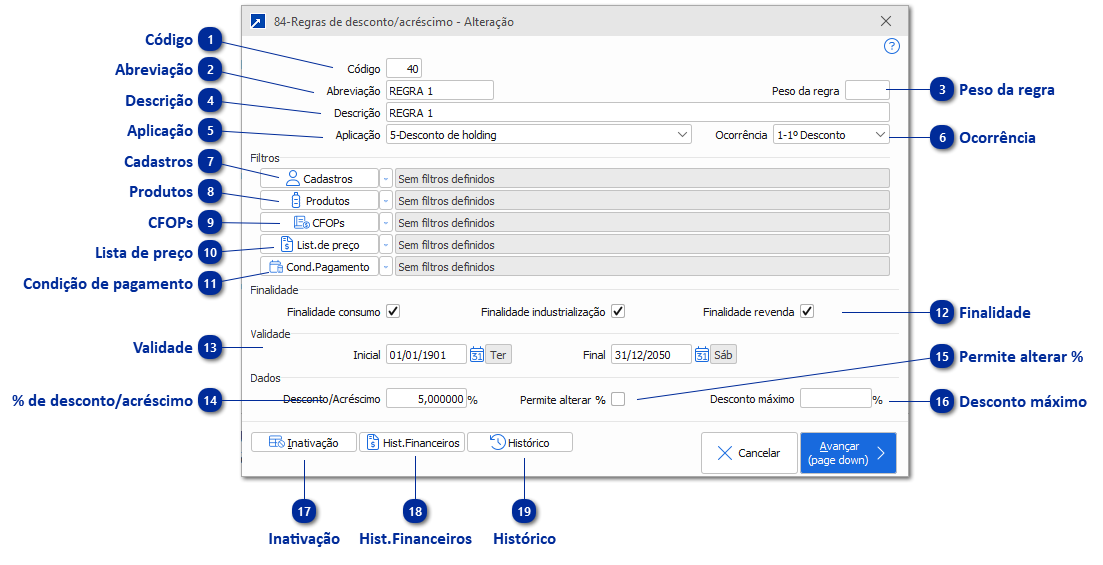Open the Produtos filter button
The image size is (1103, 565).
(x=319, y=201)
